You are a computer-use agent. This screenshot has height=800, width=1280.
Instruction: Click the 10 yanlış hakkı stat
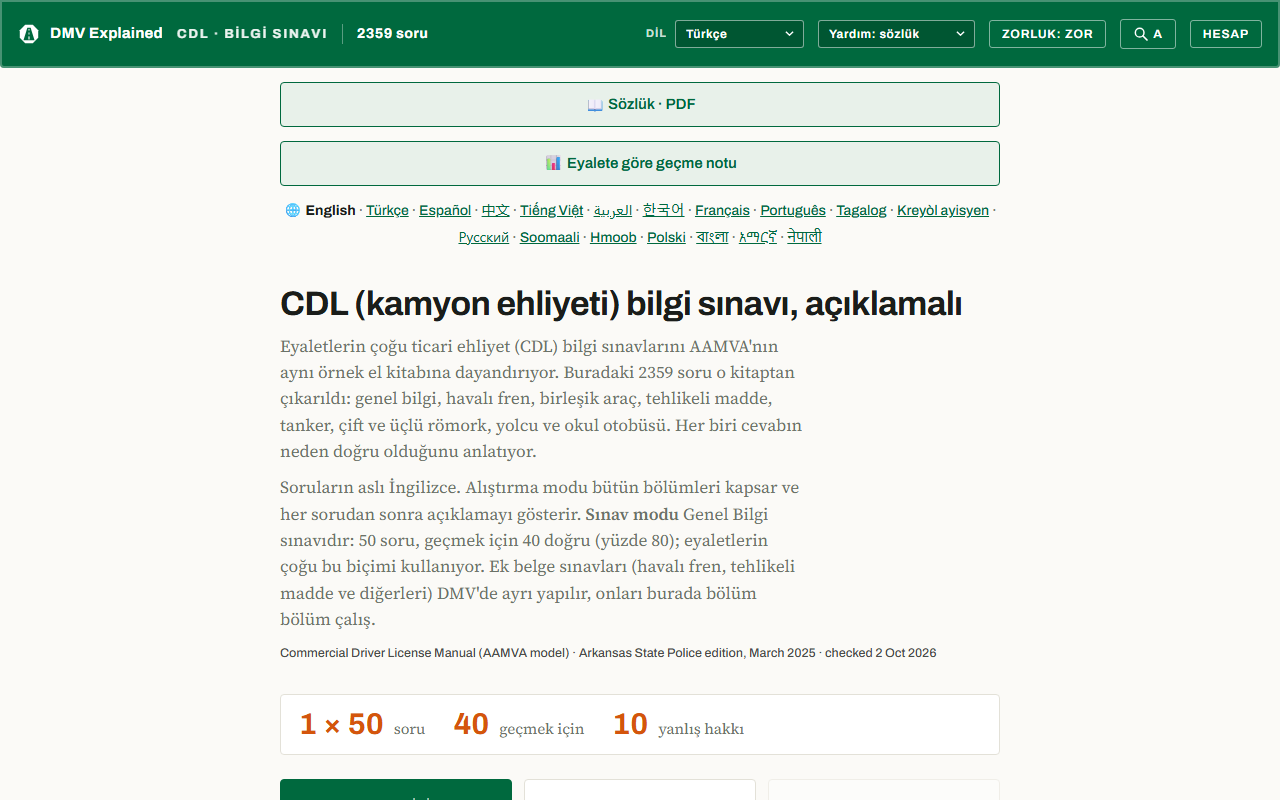coord(678,725)
